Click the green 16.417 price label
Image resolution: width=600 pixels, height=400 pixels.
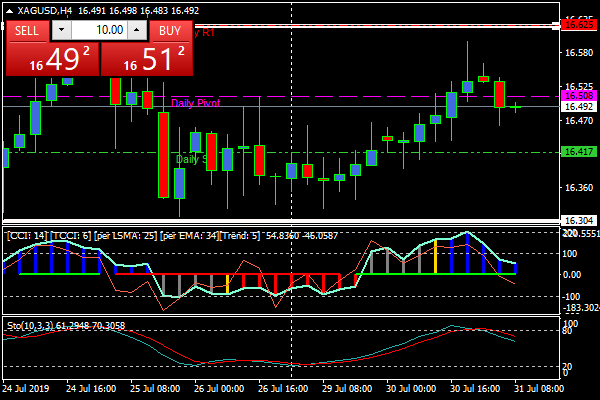(578, 152)
